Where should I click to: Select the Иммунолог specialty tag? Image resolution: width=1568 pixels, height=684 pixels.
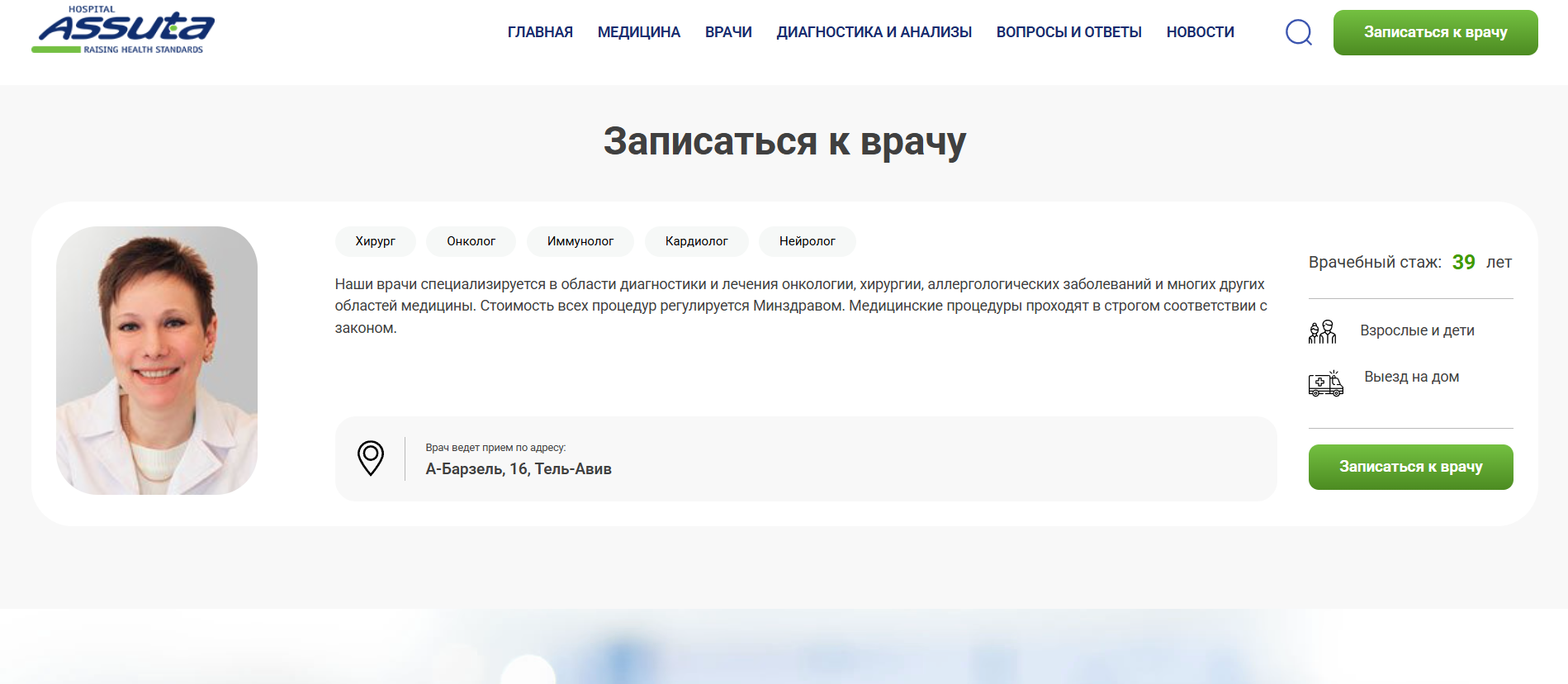point(580,241)
